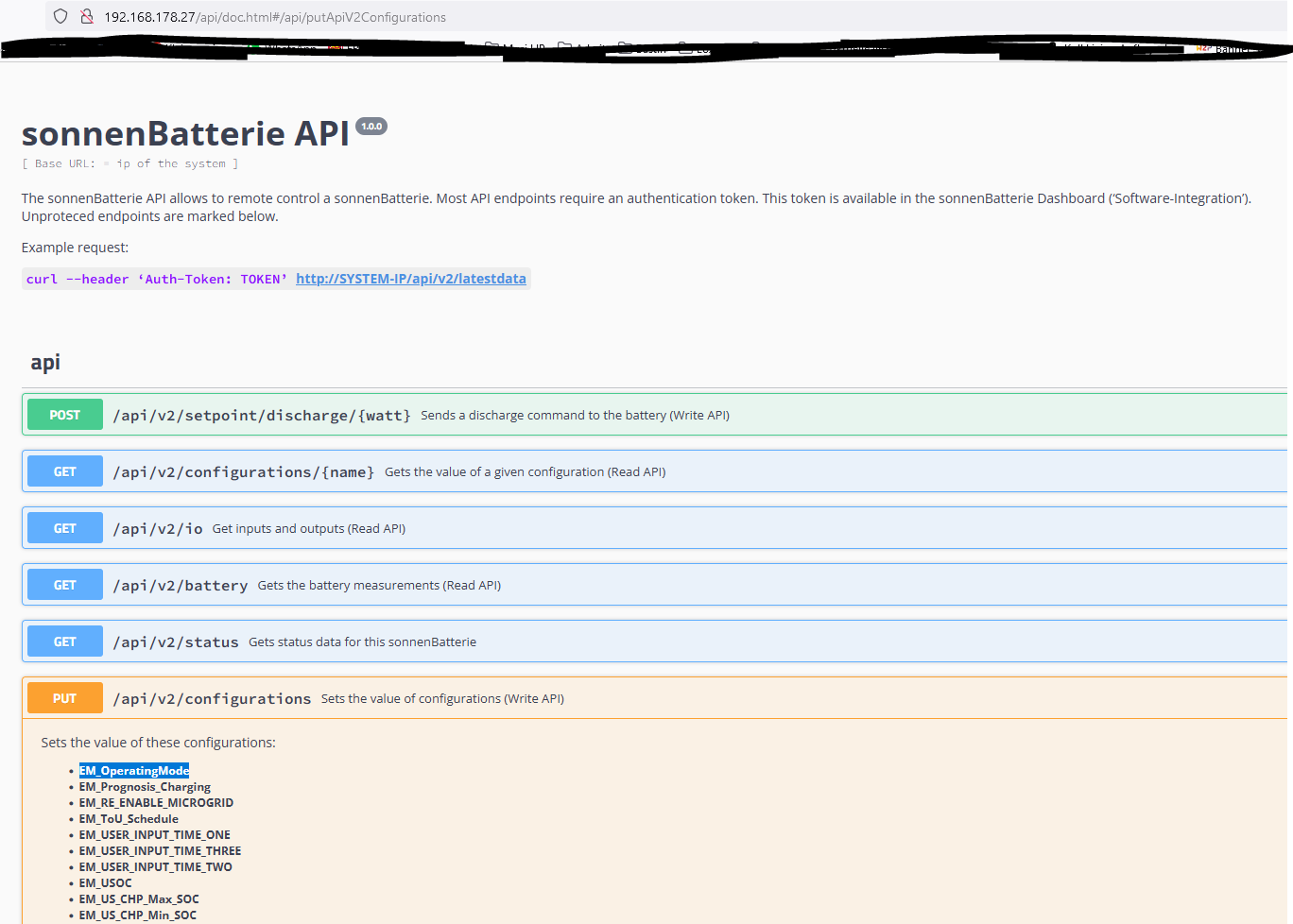Click 'Get inputs and outputs' description

pyautogui.click(x=309, y=528)
